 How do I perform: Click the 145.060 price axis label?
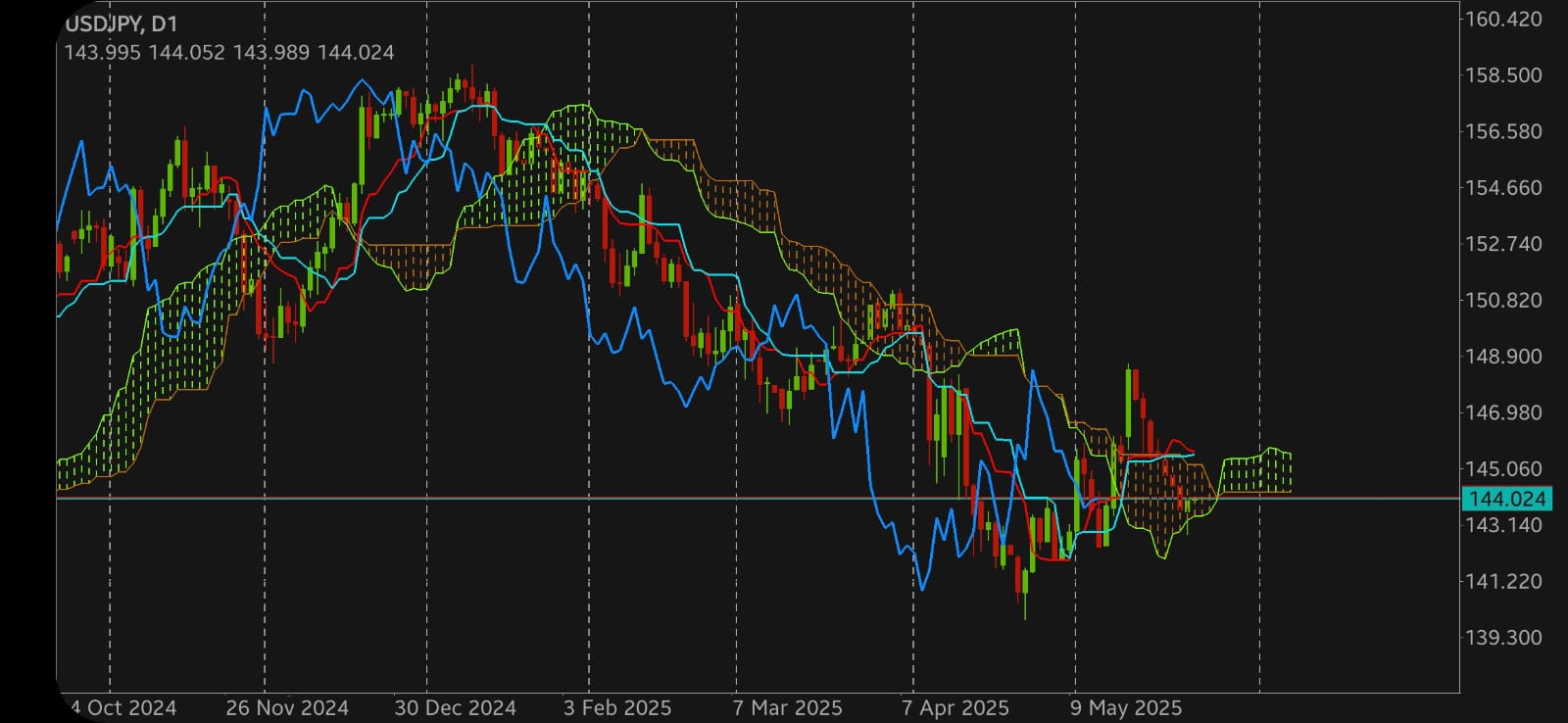pos(1502,469)
